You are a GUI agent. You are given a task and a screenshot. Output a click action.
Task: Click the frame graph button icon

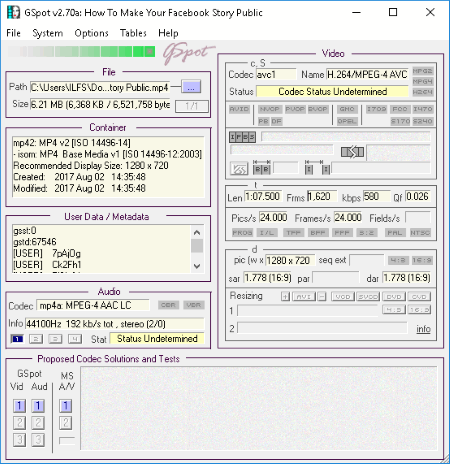pos(239,169)
